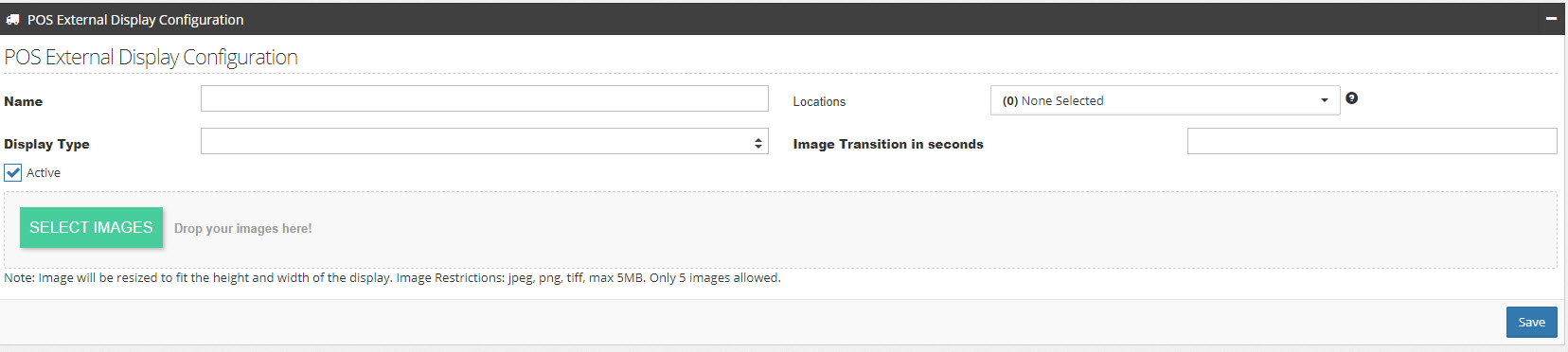Focus the Name text field
Viewport: 1568px width, 352px height.
(484, 98)
